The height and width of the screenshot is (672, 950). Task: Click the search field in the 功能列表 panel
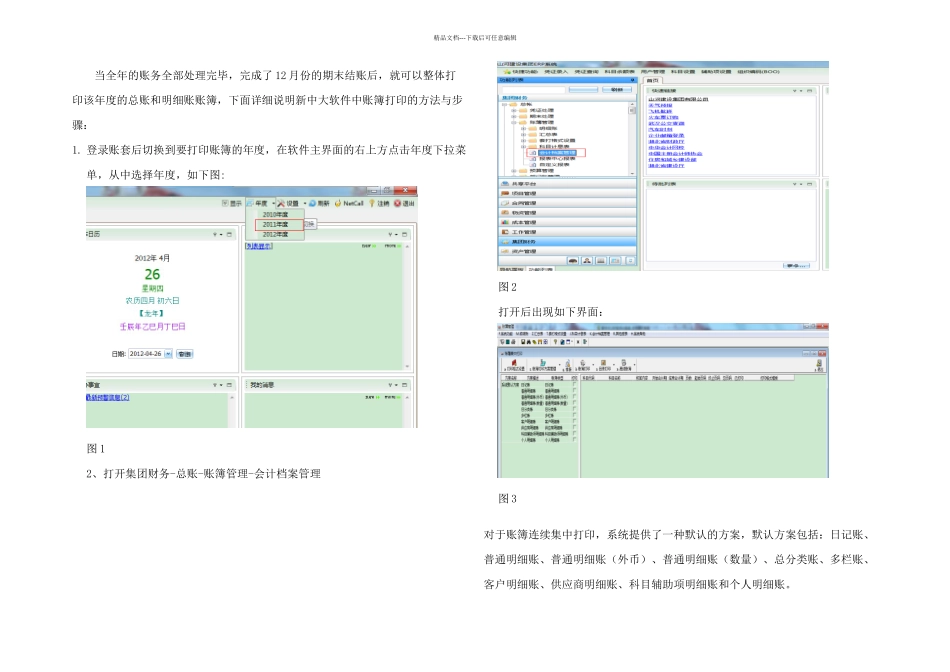(533, 90)
